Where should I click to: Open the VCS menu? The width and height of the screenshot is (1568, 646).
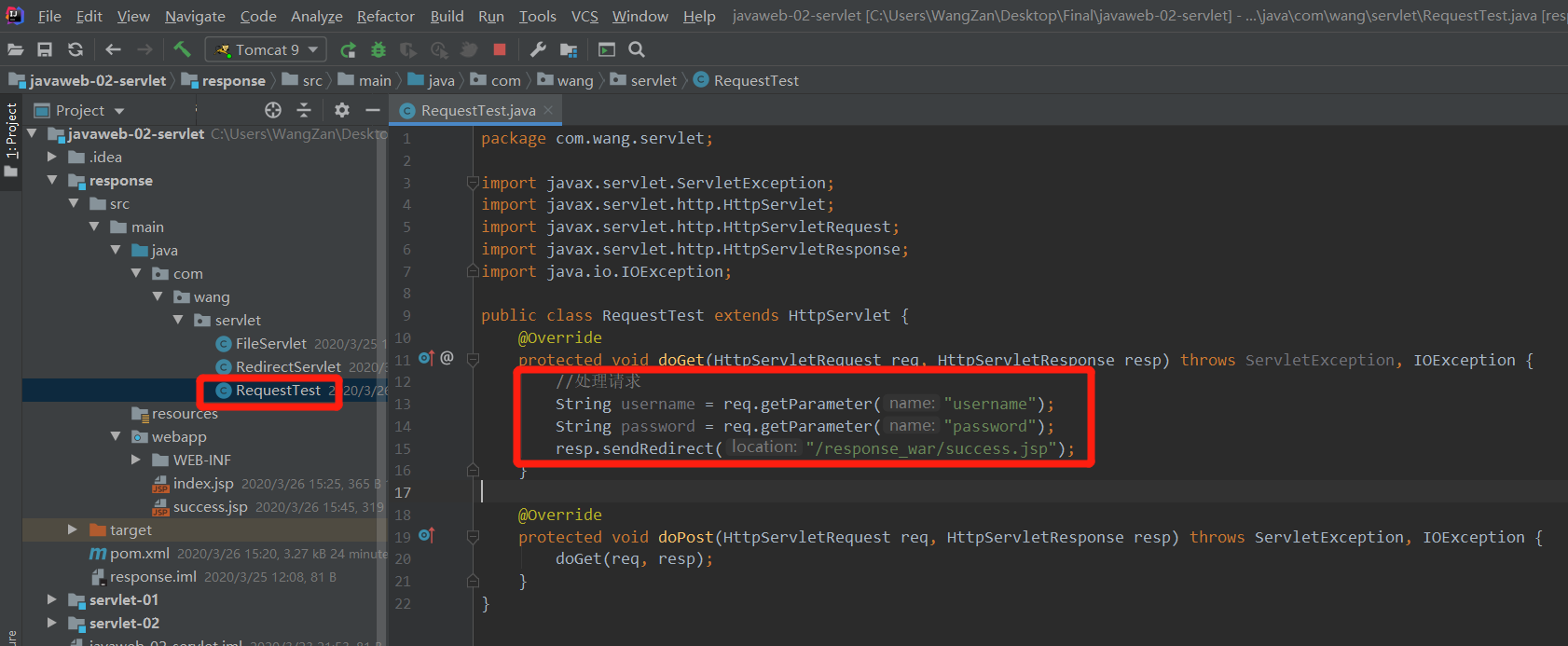pos(585,16)
